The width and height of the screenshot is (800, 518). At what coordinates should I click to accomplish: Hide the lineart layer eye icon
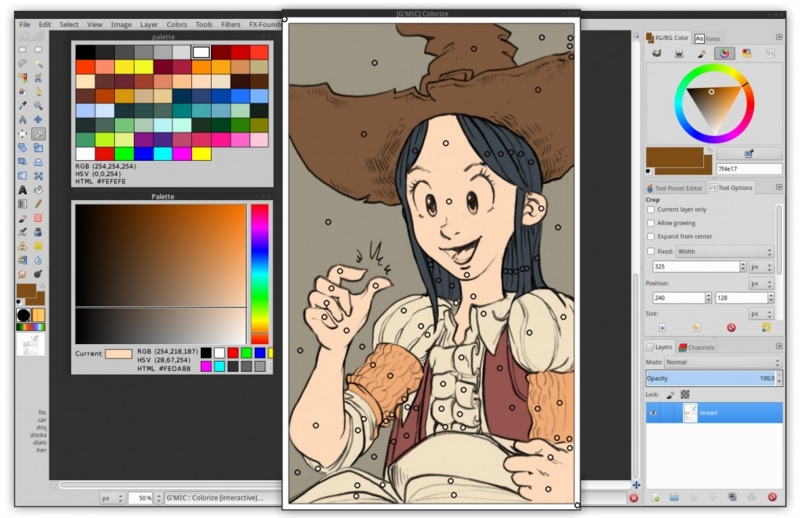click(x=654, y=413)
